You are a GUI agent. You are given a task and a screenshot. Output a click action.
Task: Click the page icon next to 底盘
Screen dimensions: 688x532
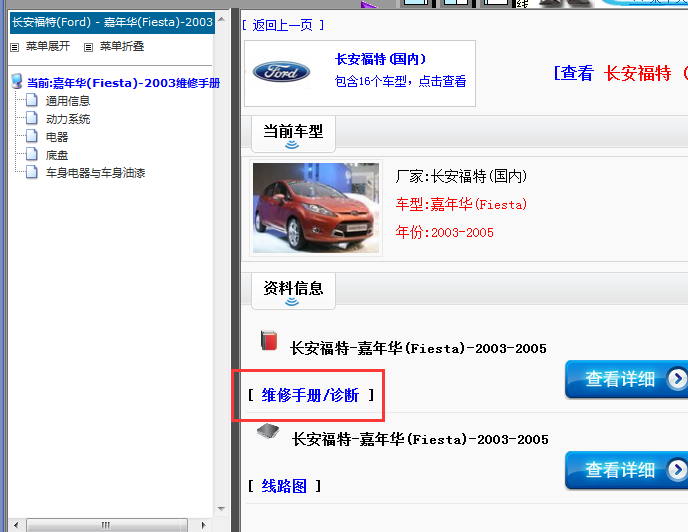coord(32,155)
